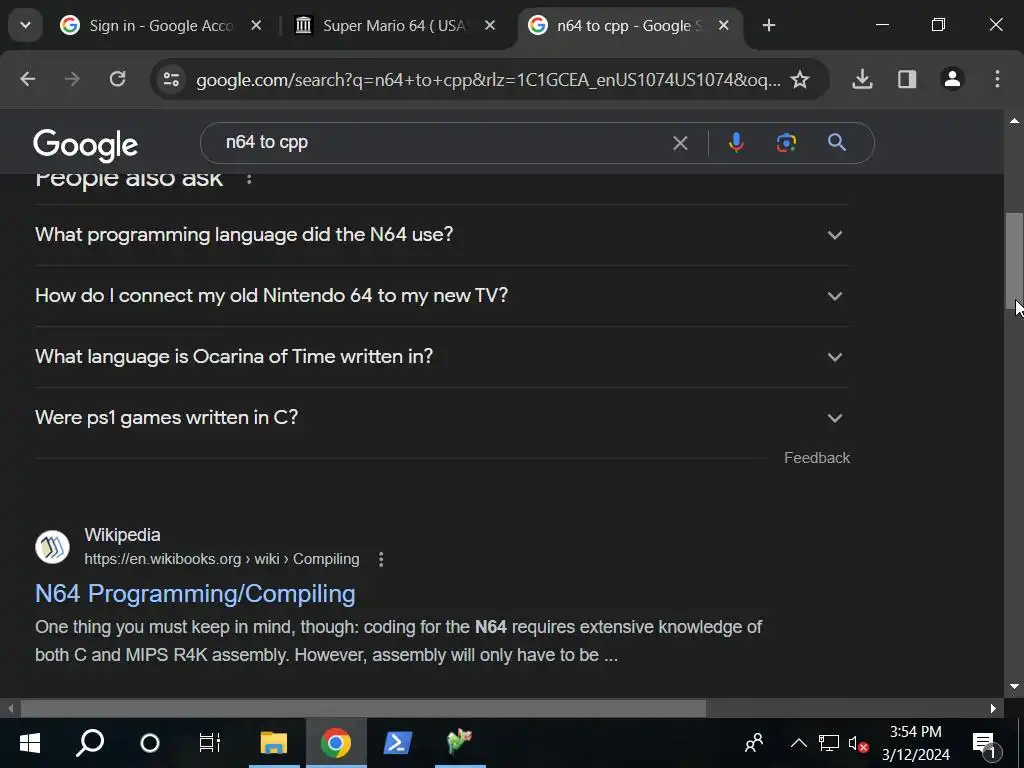This screenshot has height=768, width=1024.
Task: Open the Chrome profile menu
Action: click(952, 79)
